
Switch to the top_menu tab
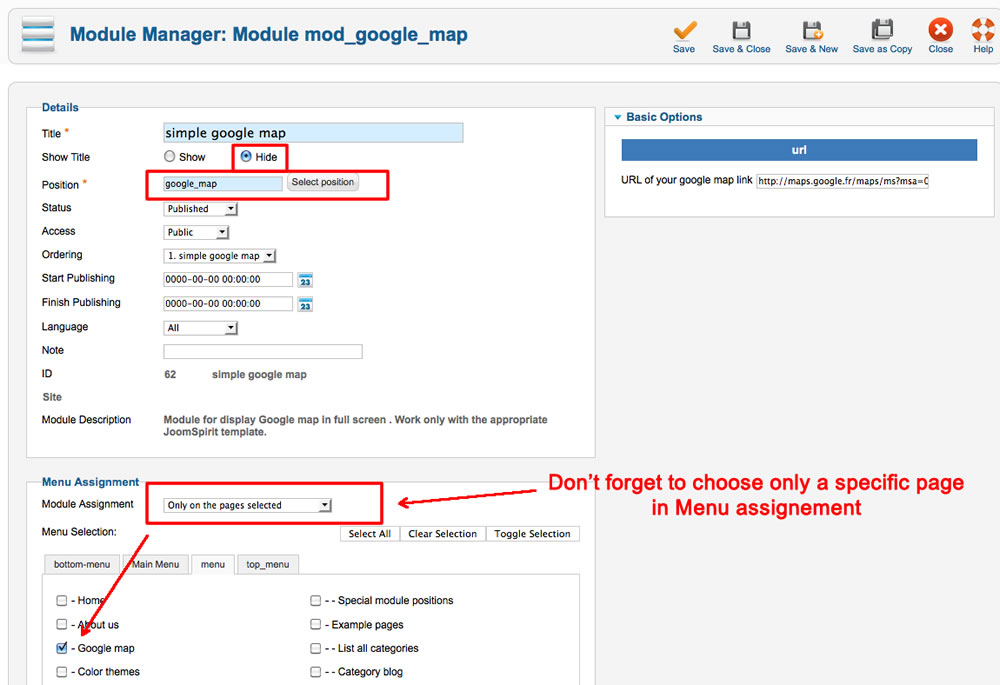tap(267, 565)
